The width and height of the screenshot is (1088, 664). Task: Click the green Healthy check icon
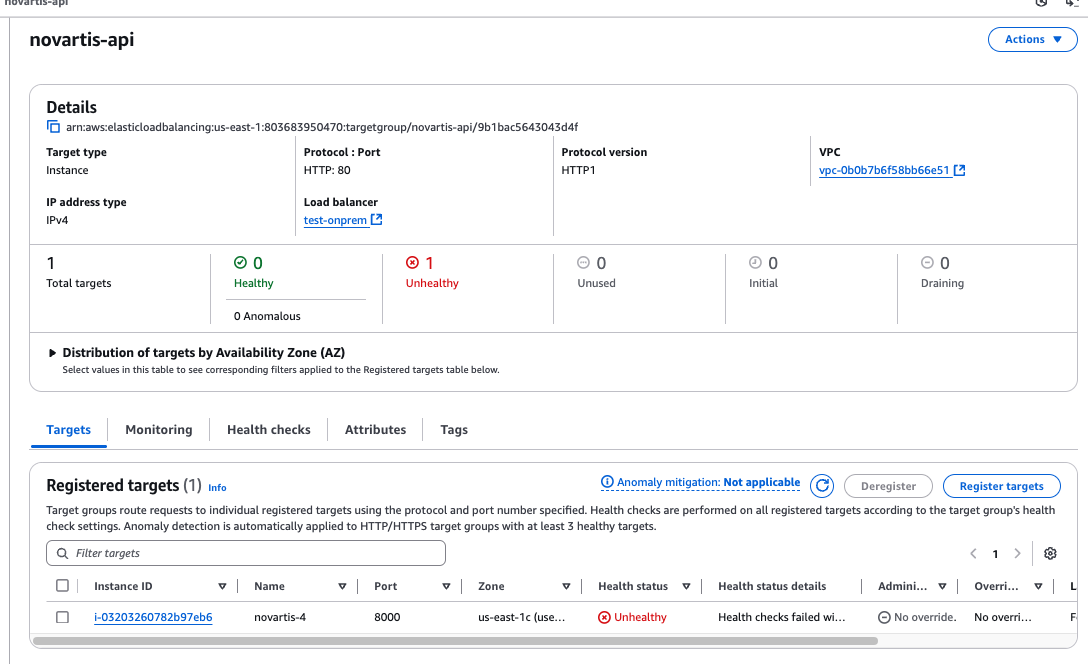coord(240,262)
